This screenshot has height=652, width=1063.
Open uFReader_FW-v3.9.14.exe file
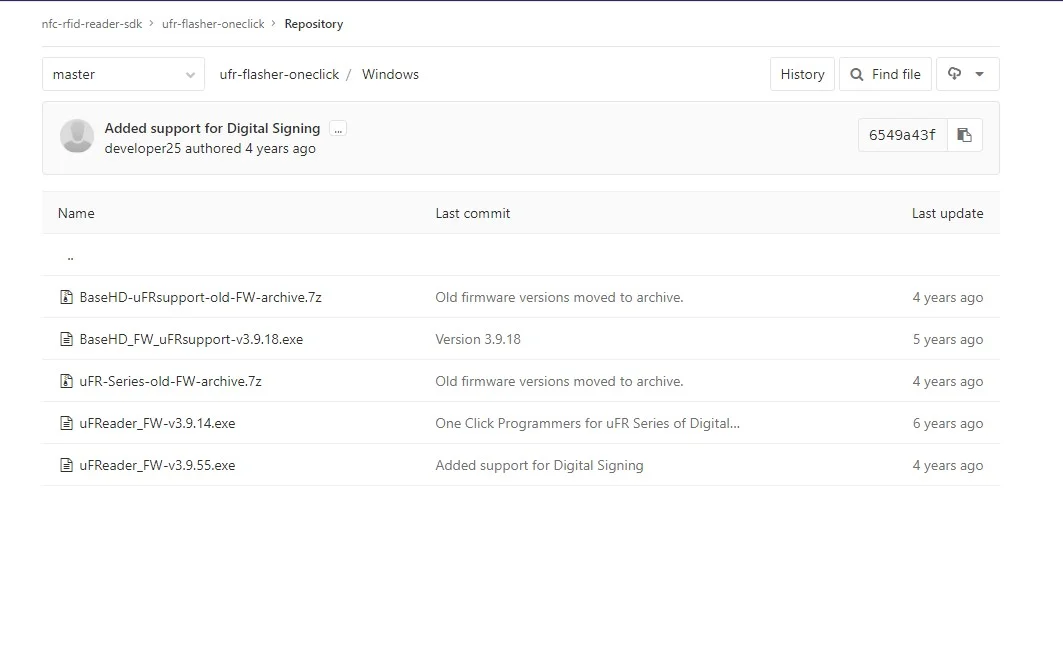[157, 423]
